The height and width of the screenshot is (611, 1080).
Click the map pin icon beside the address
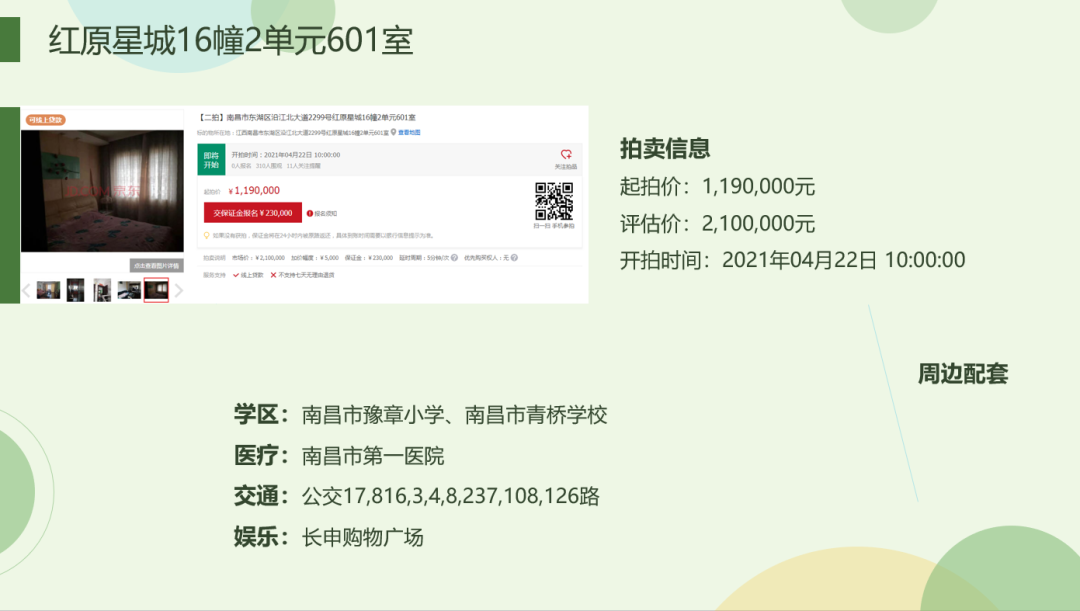tap(394, 132)
